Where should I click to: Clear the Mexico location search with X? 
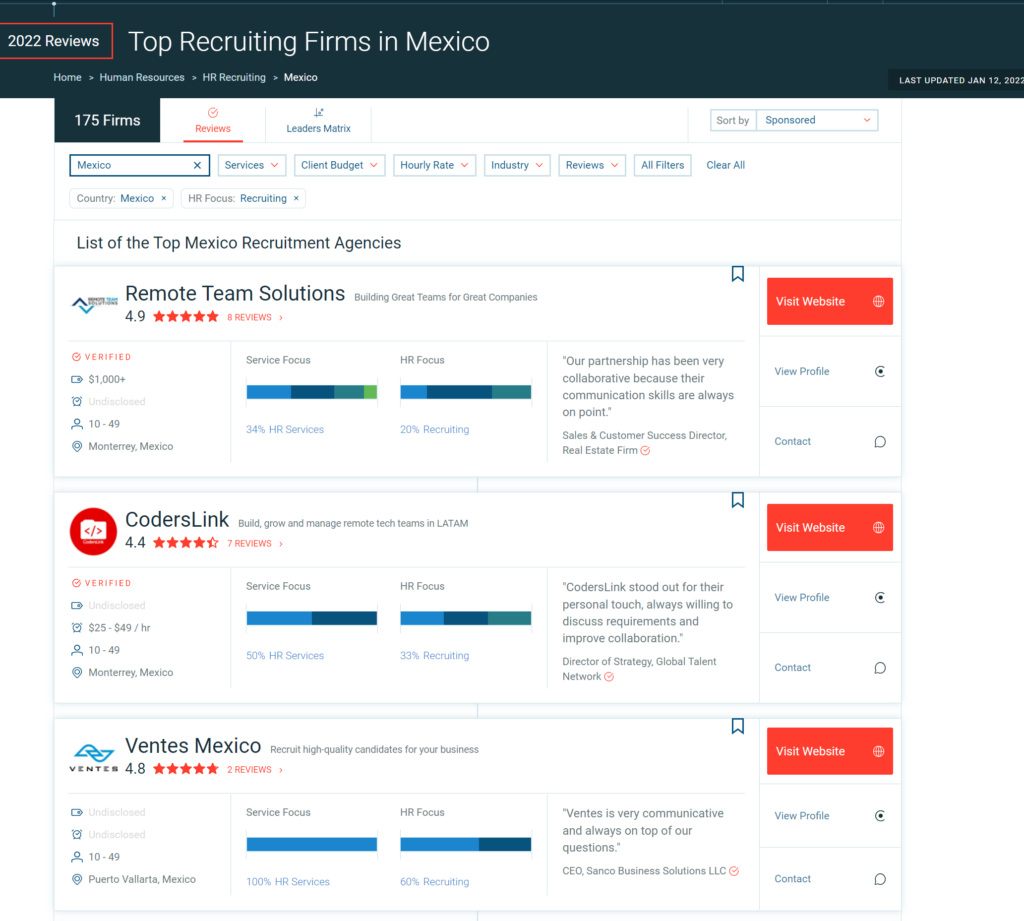[197, 165]
